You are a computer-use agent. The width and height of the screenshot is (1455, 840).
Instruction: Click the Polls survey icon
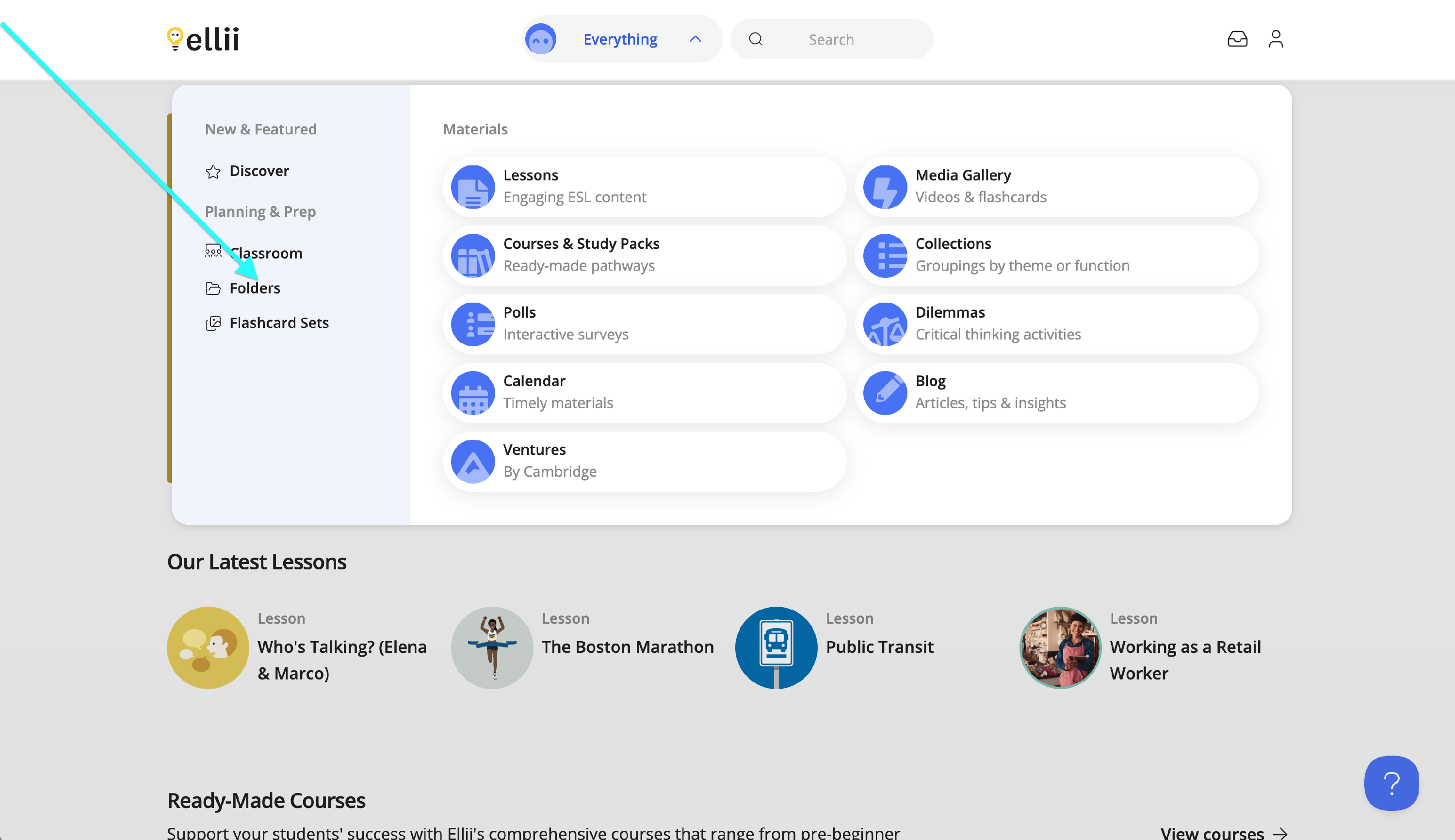click(x=472, y=324)
